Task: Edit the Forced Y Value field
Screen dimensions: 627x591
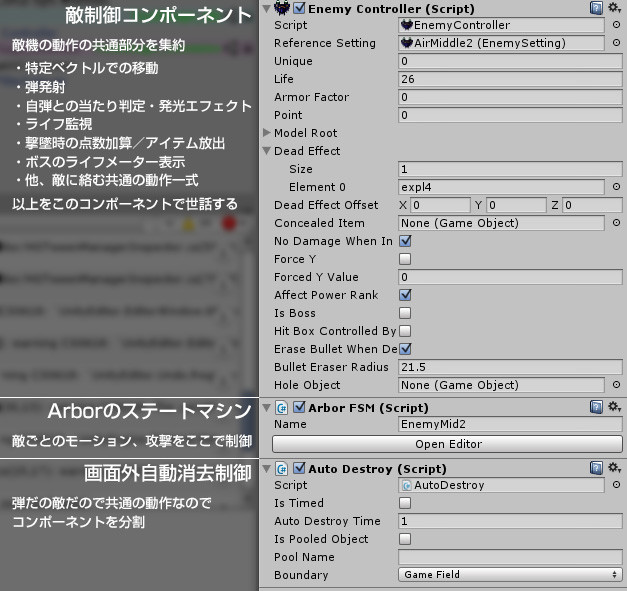Action: (x=510, y=277)
